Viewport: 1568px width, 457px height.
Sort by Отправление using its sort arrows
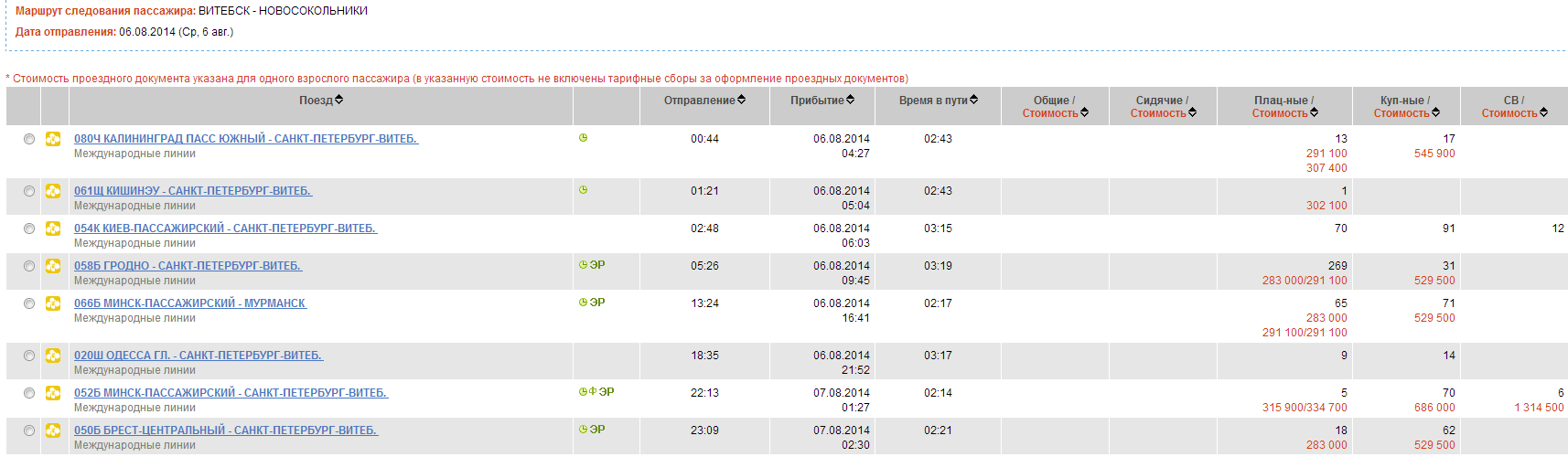pyautogui.click(x=741, y=100)
